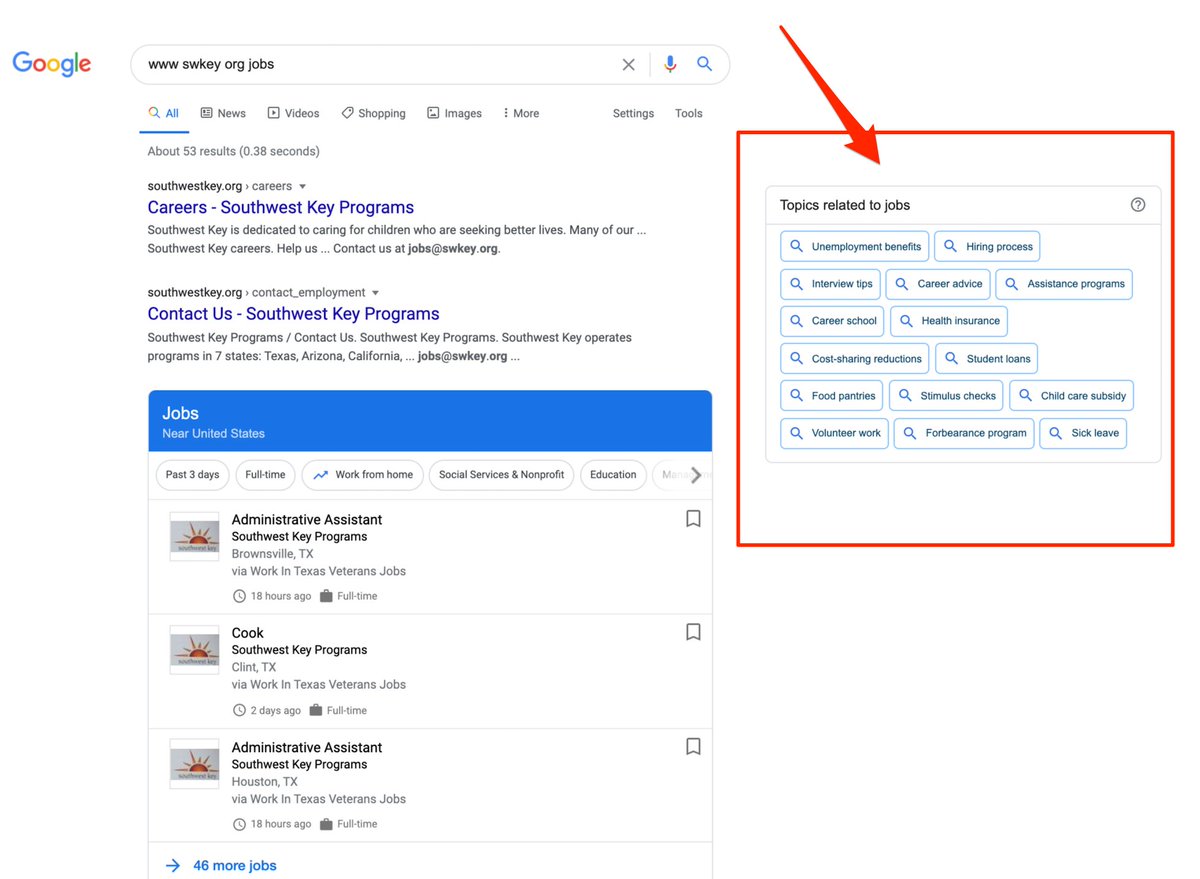
Task: Search the Interview tips topic
Action: click(831, 284)
